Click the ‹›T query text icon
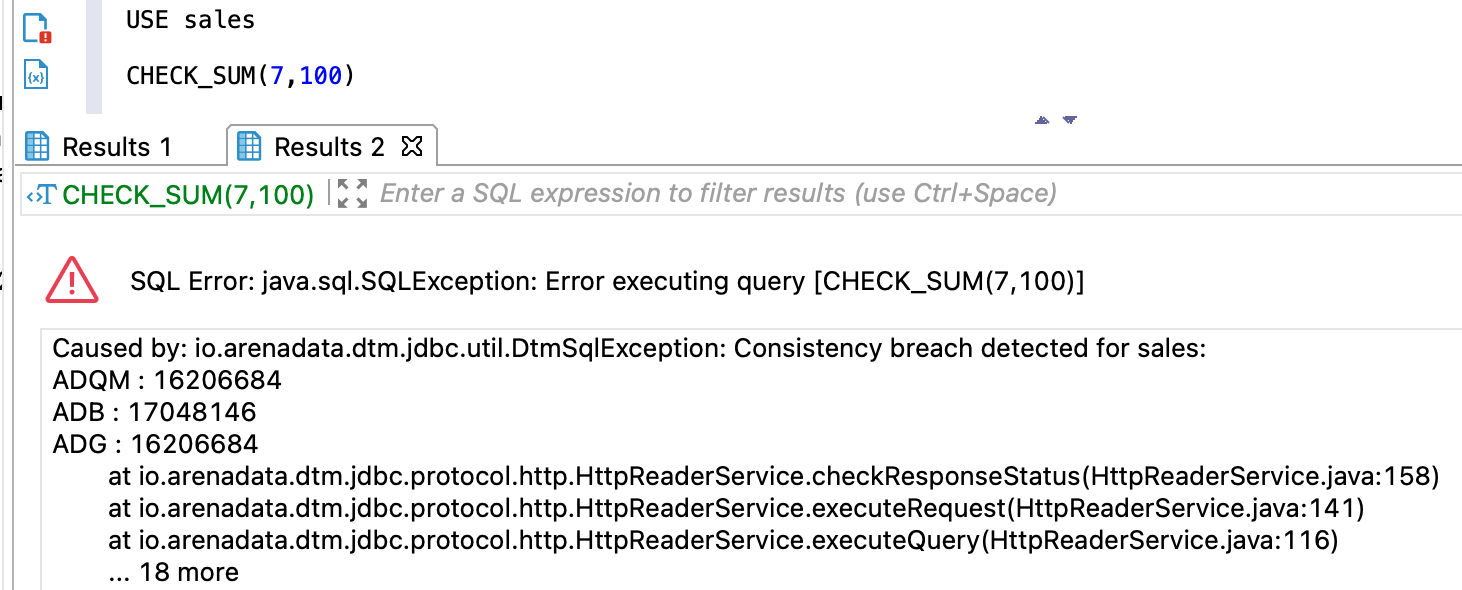The width and height of the screenshot is (1462, 590). [x=41, y=194]
